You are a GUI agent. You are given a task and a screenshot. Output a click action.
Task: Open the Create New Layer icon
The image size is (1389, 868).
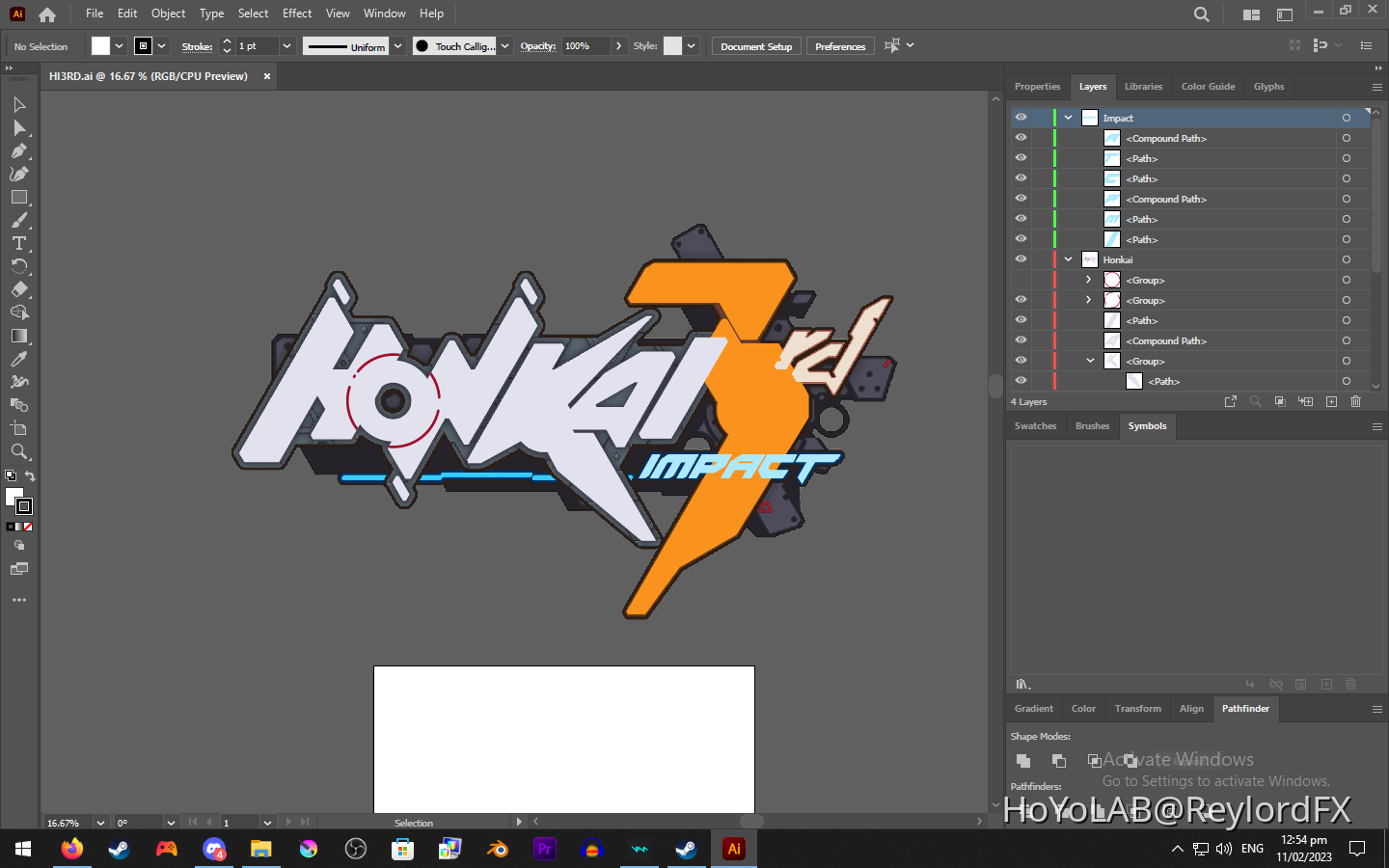click(1332, 401)
